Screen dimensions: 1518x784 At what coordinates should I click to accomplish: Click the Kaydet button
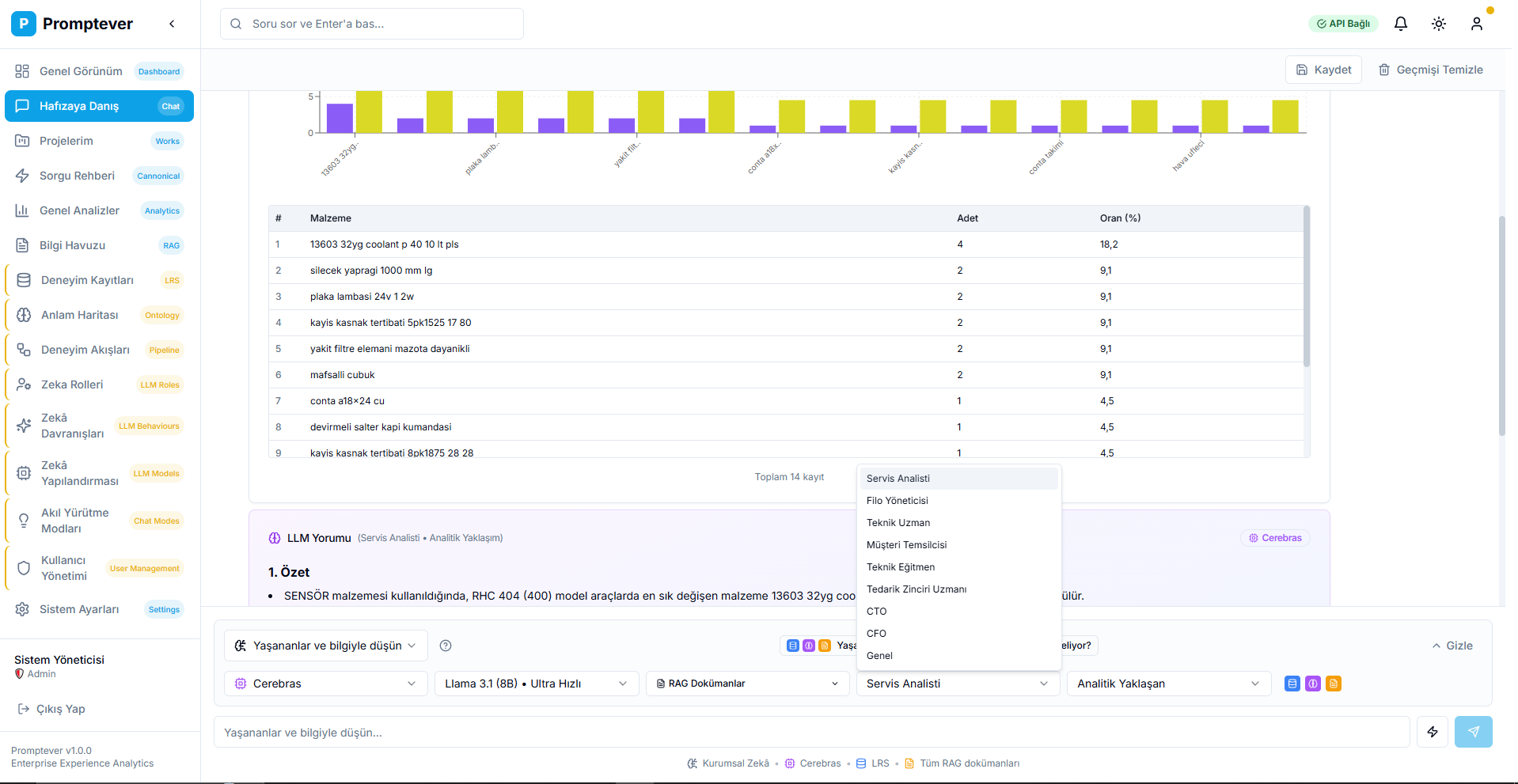(1323, 70)
